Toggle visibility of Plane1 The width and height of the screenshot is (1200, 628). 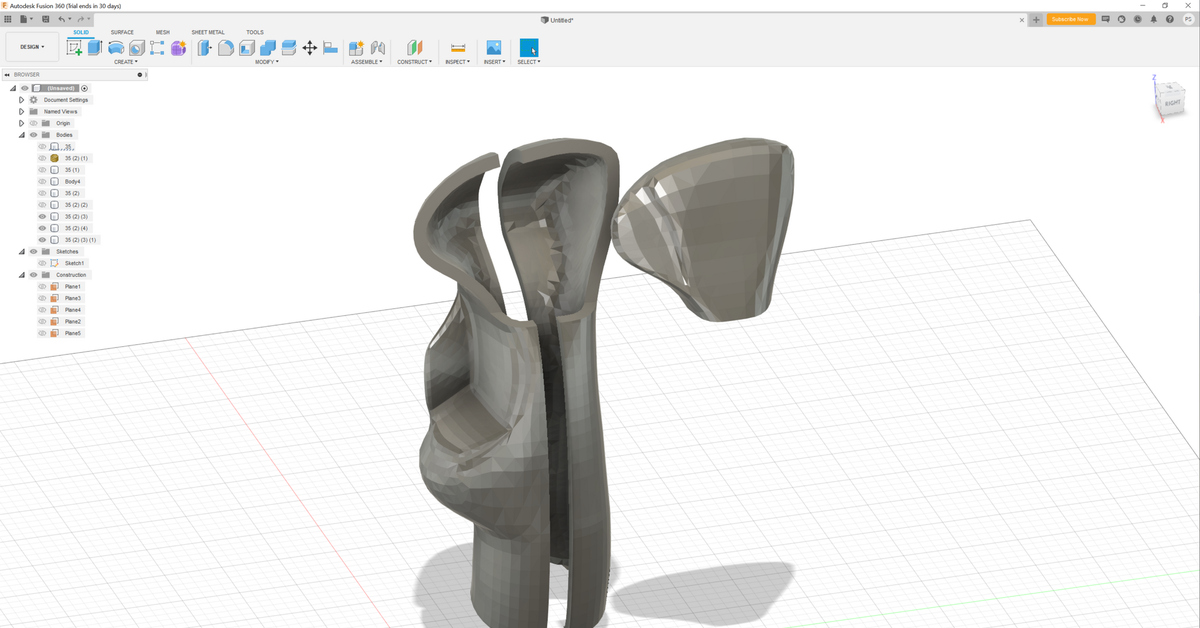pos(42,287)
